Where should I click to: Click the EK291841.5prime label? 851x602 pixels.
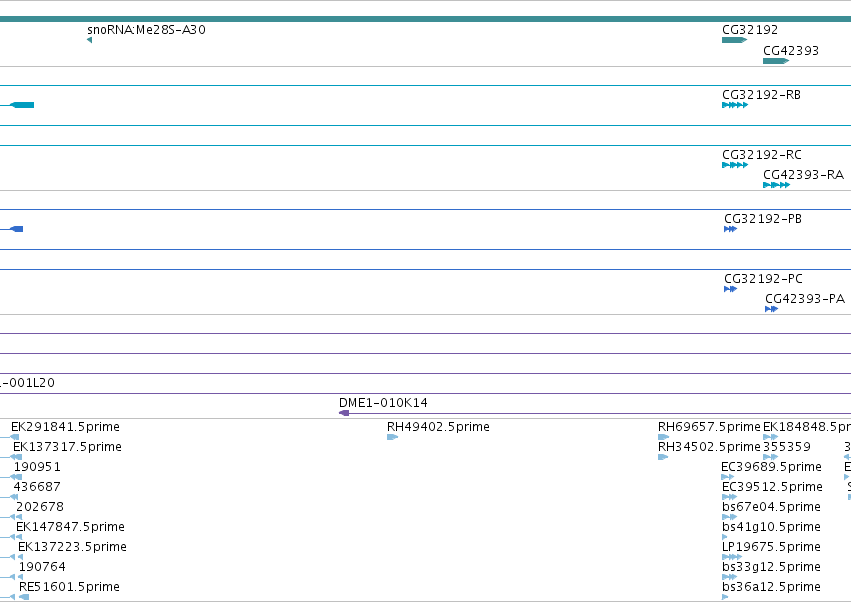coord(65,427)
